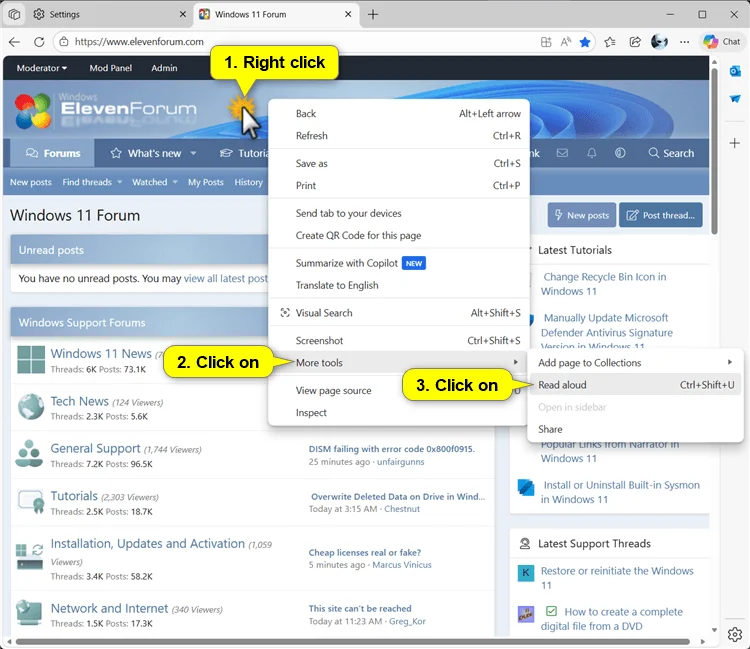This screenshot has height=649, width=750.
Task: Choose Summarize with Copilot
Action: point(399,263)
